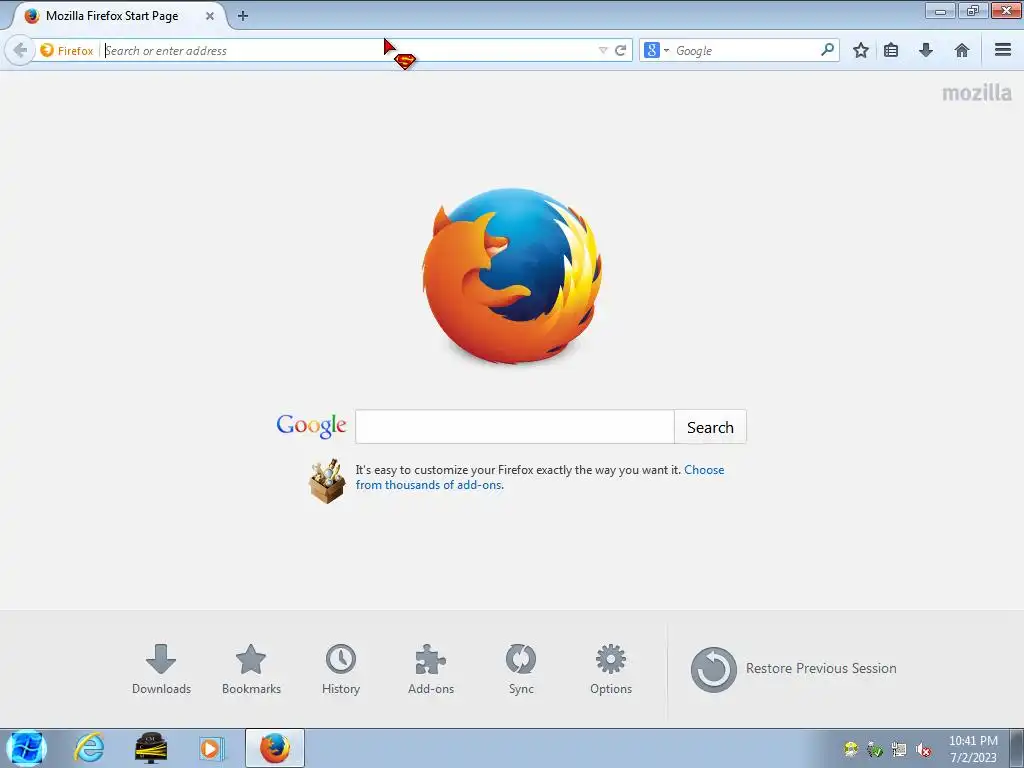Click the black monitor app in taskbar
1024x768 pixels.
coord(151,748)
